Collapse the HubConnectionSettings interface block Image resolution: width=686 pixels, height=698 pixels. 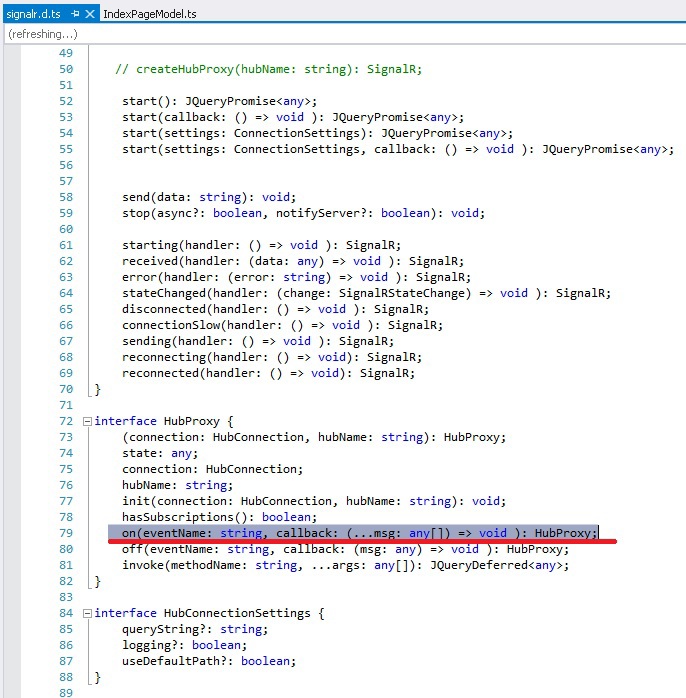point(87,613)
